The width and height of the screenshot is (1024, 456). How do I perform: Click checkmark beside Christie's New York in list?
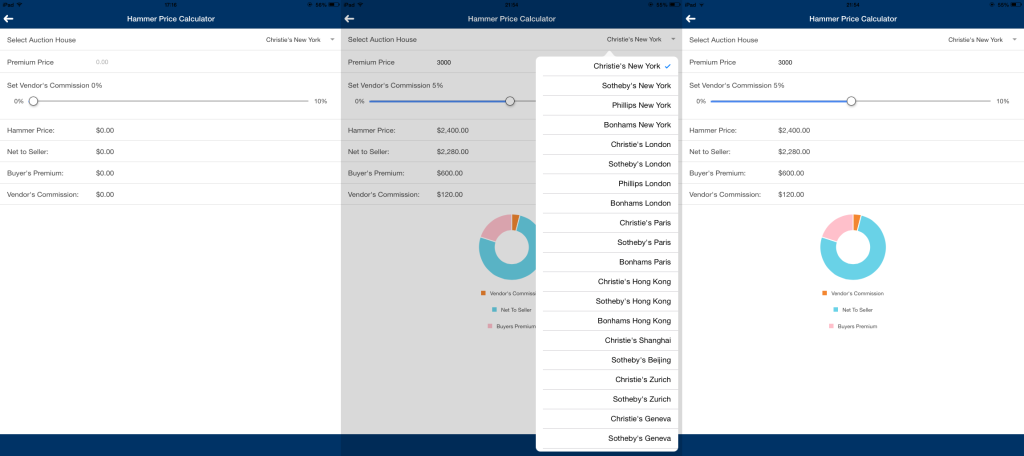667,66
